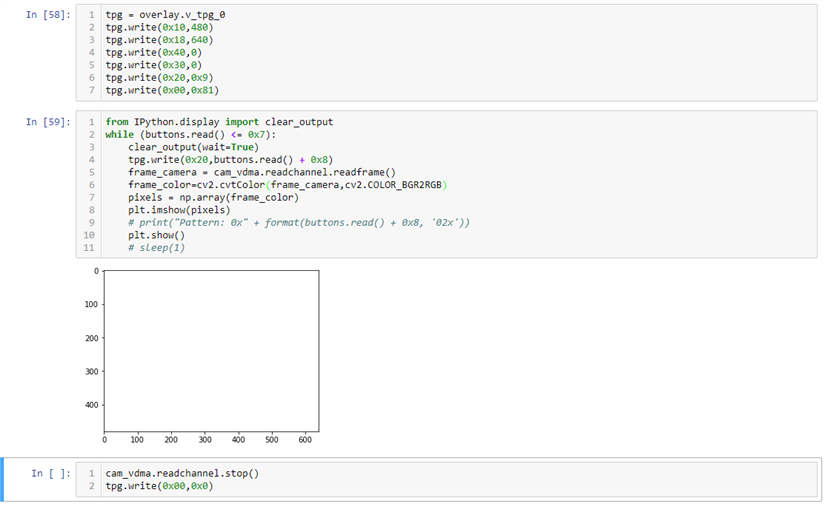This screenshot has width=825, height=506.
Task: Select the empty In [ ] cell prompt
Action: click(x=50, y=473)
